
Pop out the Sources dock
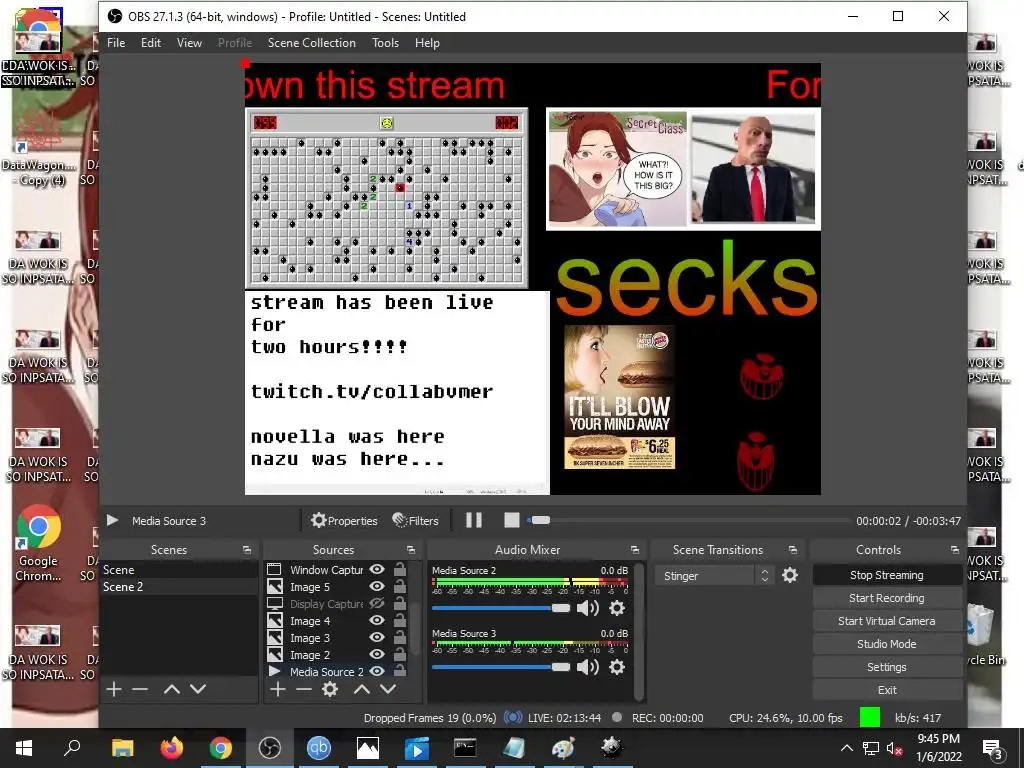click(x=411, y=550)
